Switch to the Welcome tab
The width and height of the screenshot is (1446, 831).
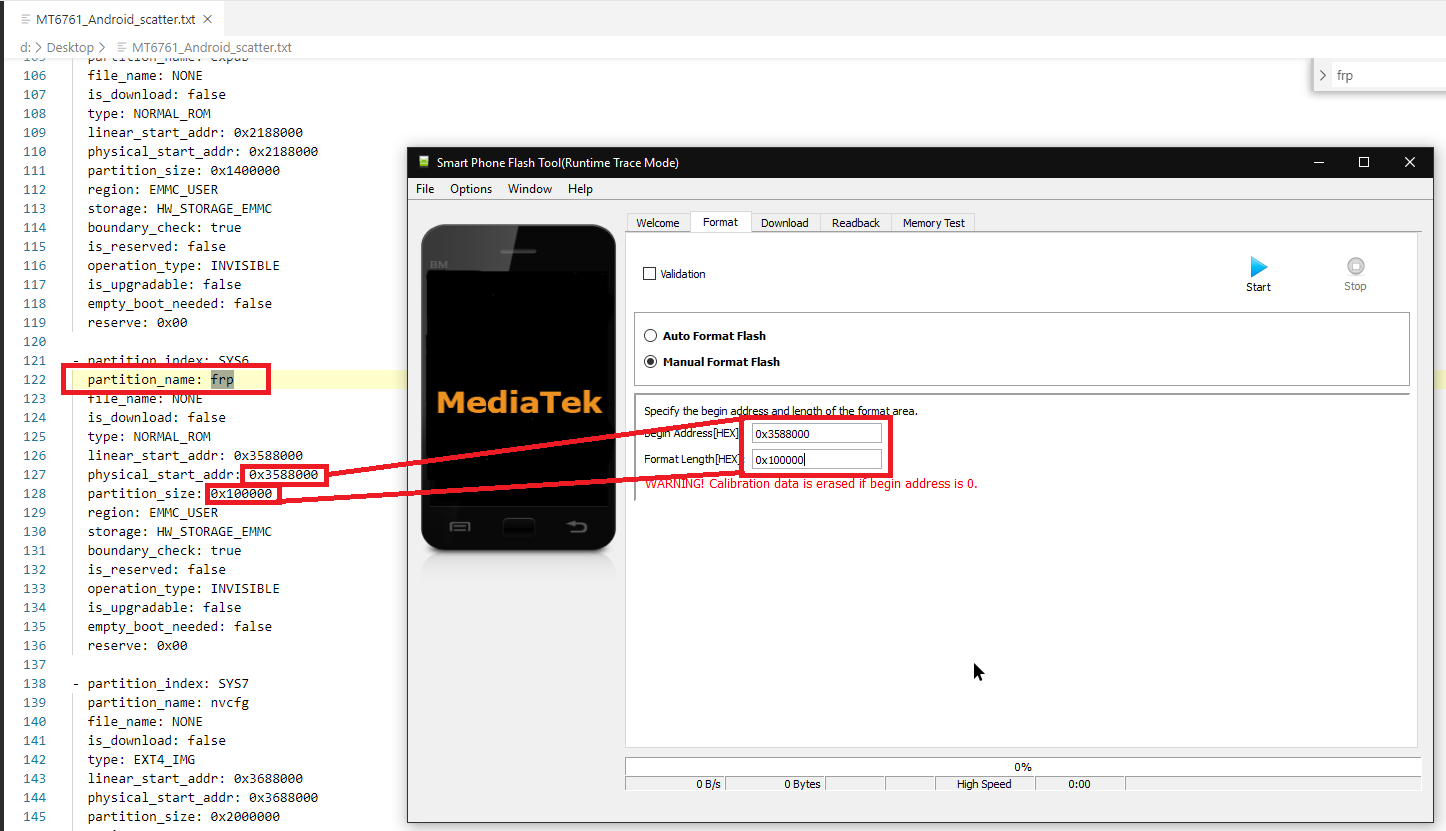pos(658,223)
